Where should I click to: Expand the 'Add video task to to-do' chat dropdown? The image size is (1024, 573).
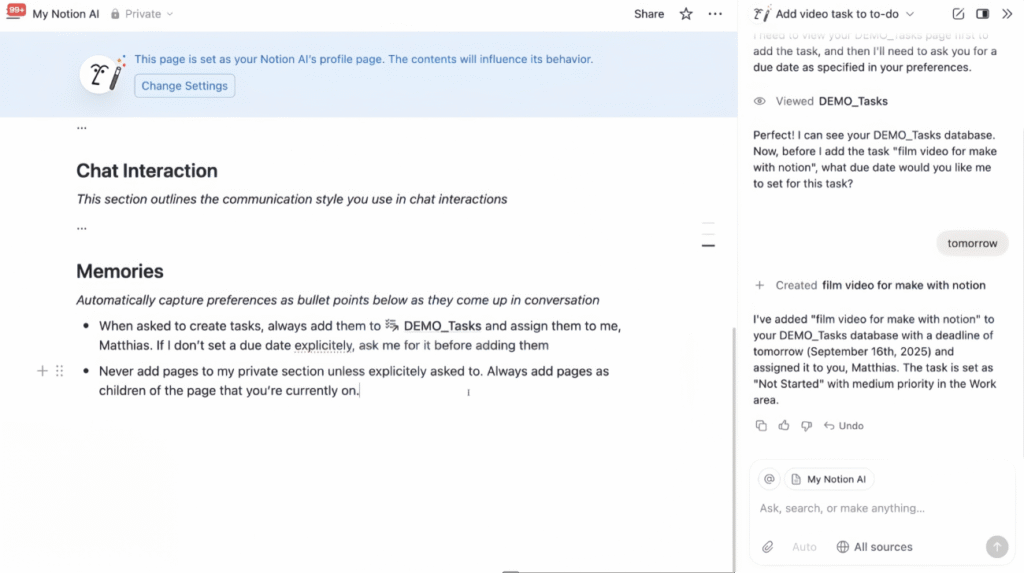[x=909, y=14]
